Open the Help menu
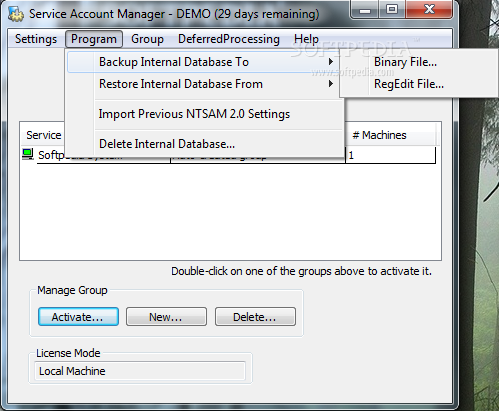The width and height of the screenshot is (499, 411). 306,39
